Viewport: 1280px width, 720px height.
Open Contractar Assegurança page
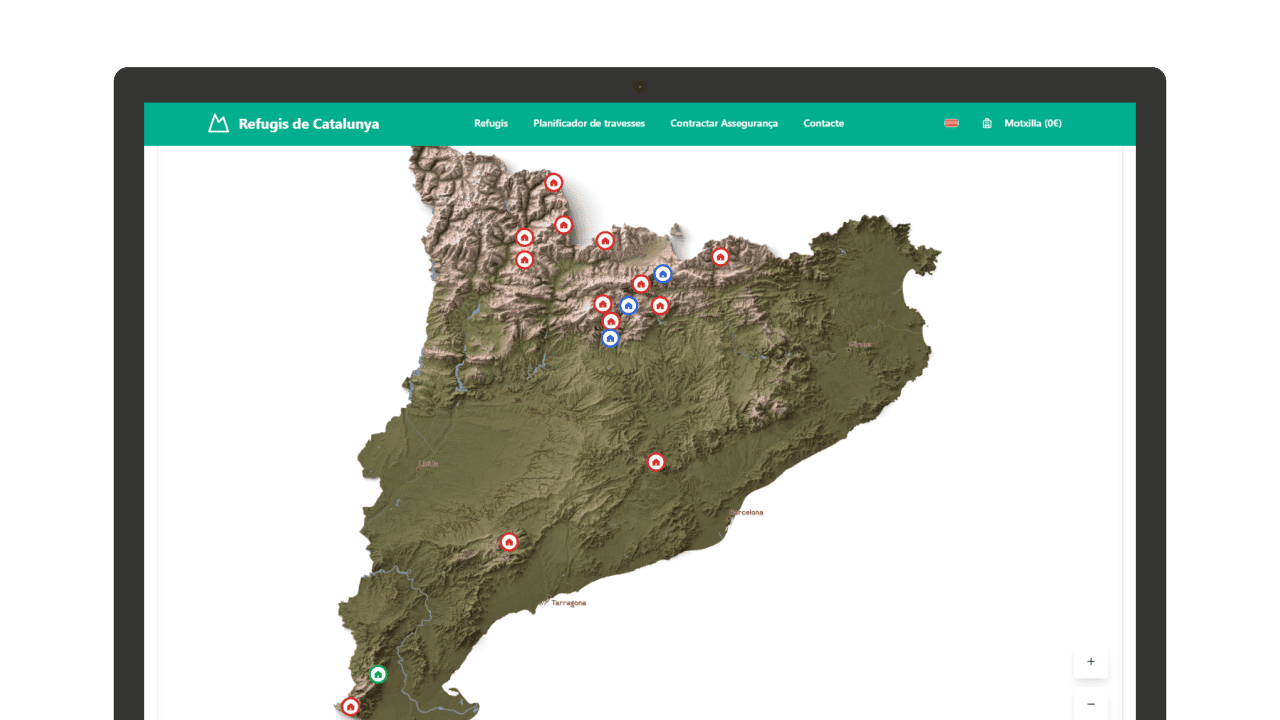click(724, 124)
